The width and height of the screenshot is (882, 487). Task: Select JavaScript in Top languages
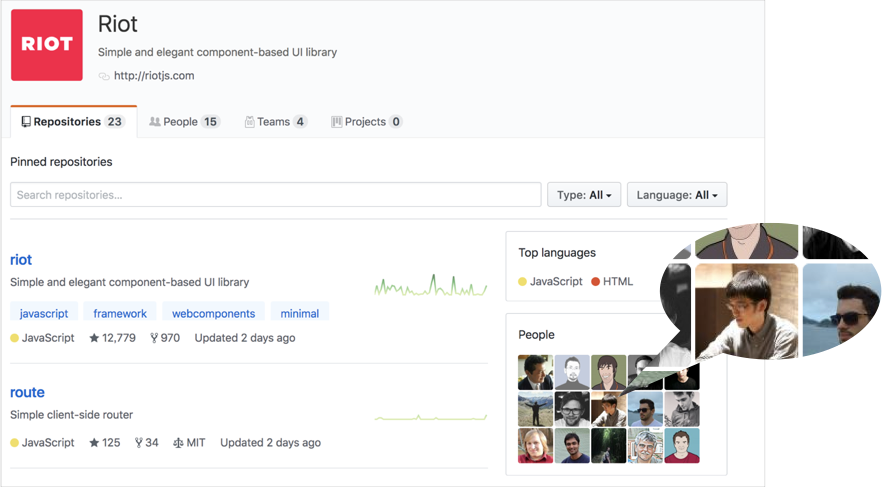tap(556, 281)
